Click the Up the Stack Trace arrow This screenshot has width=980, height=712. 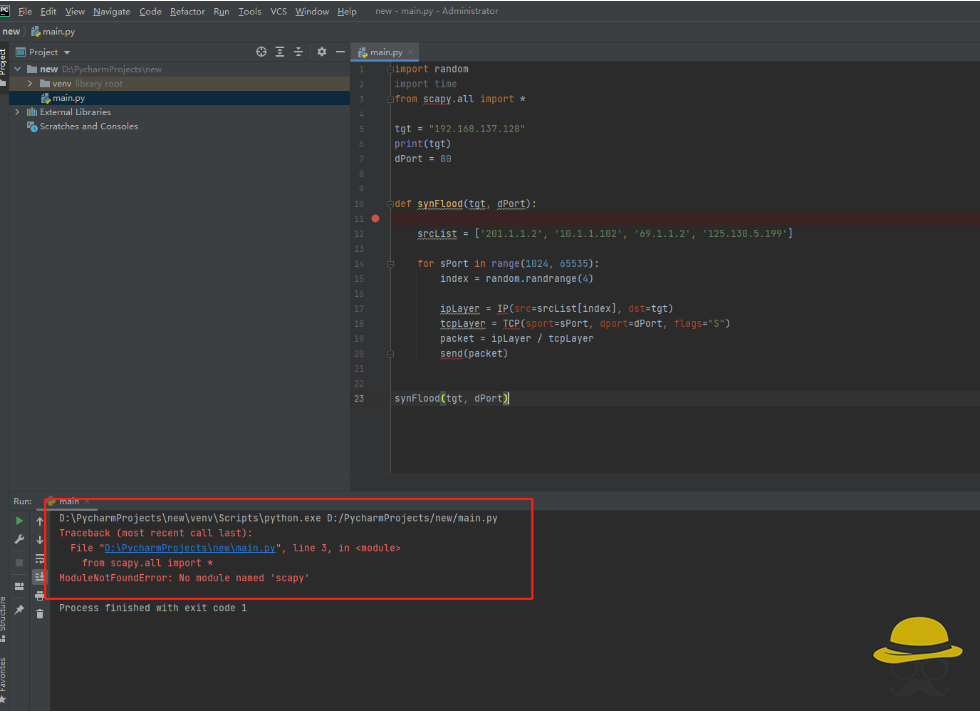[40, 521]
